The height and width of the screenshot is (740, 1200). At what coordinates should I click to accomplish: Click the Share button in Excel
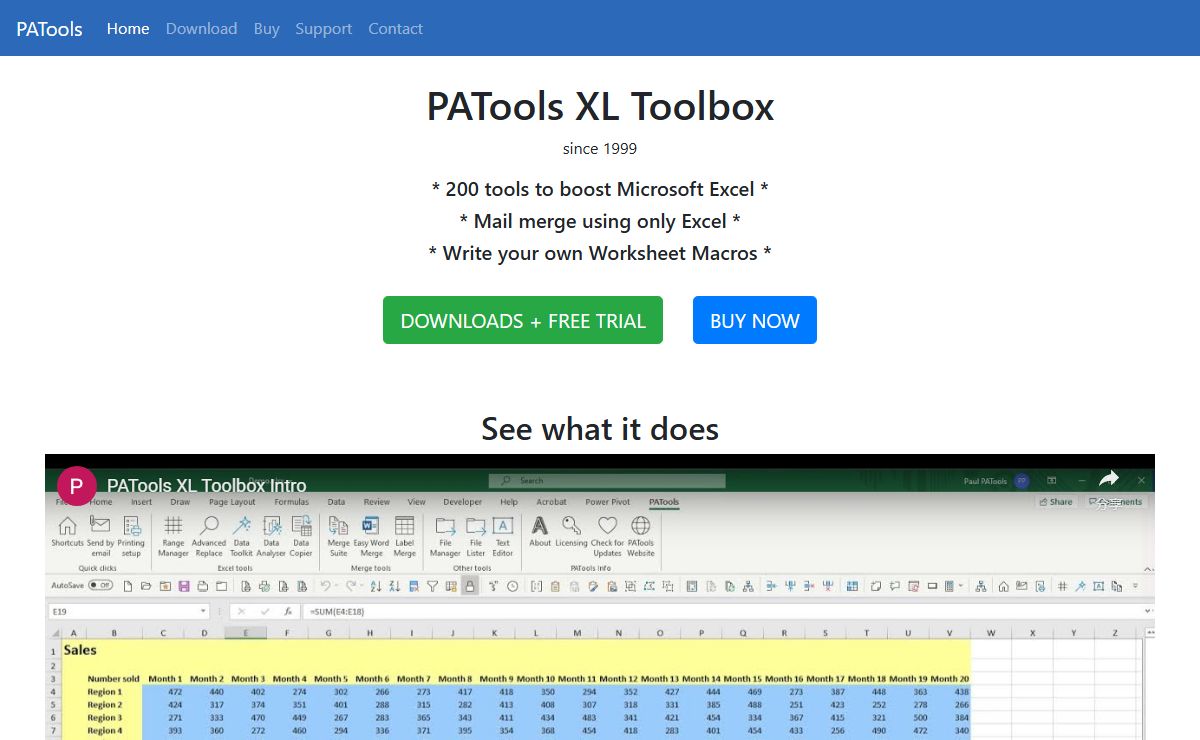click(1056, 502)
